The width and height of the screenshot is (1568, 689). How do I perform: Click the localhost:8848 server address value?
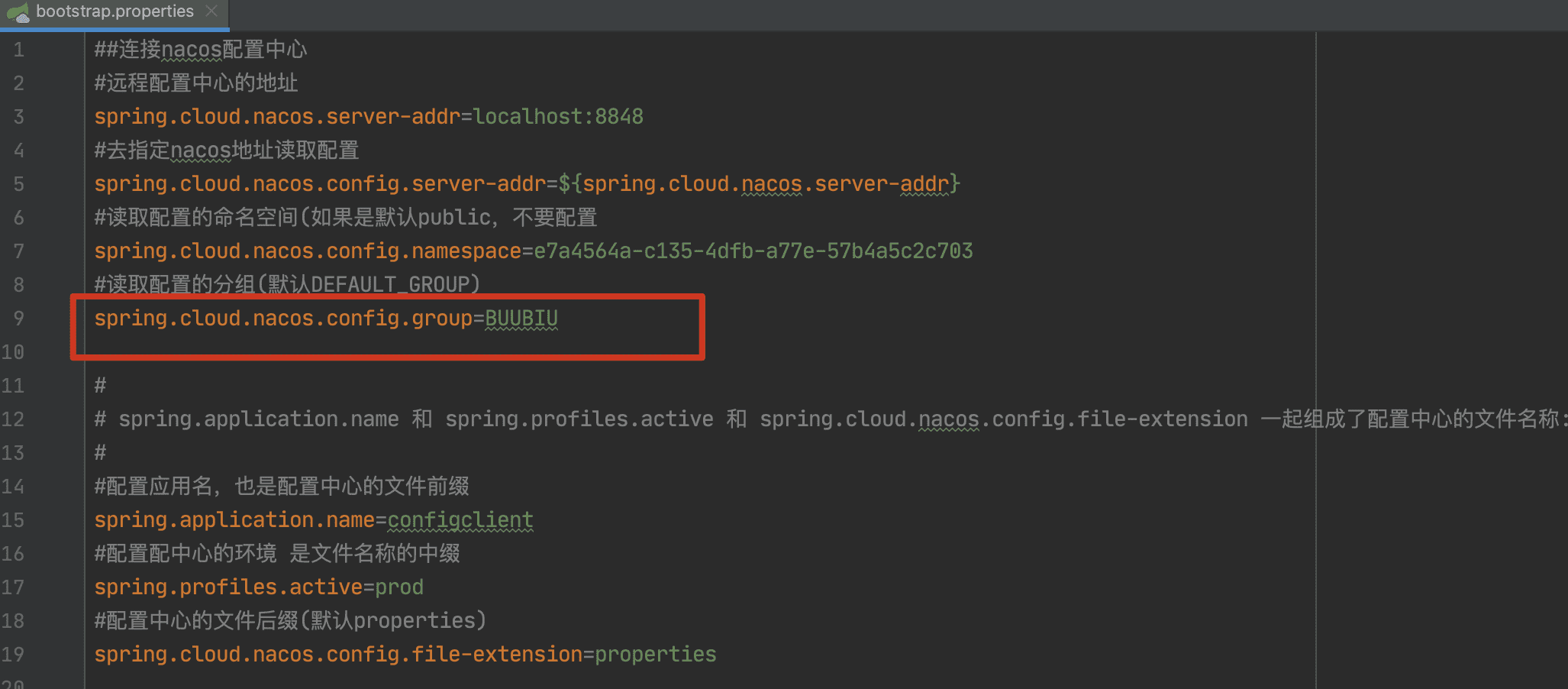pos(558,117)
